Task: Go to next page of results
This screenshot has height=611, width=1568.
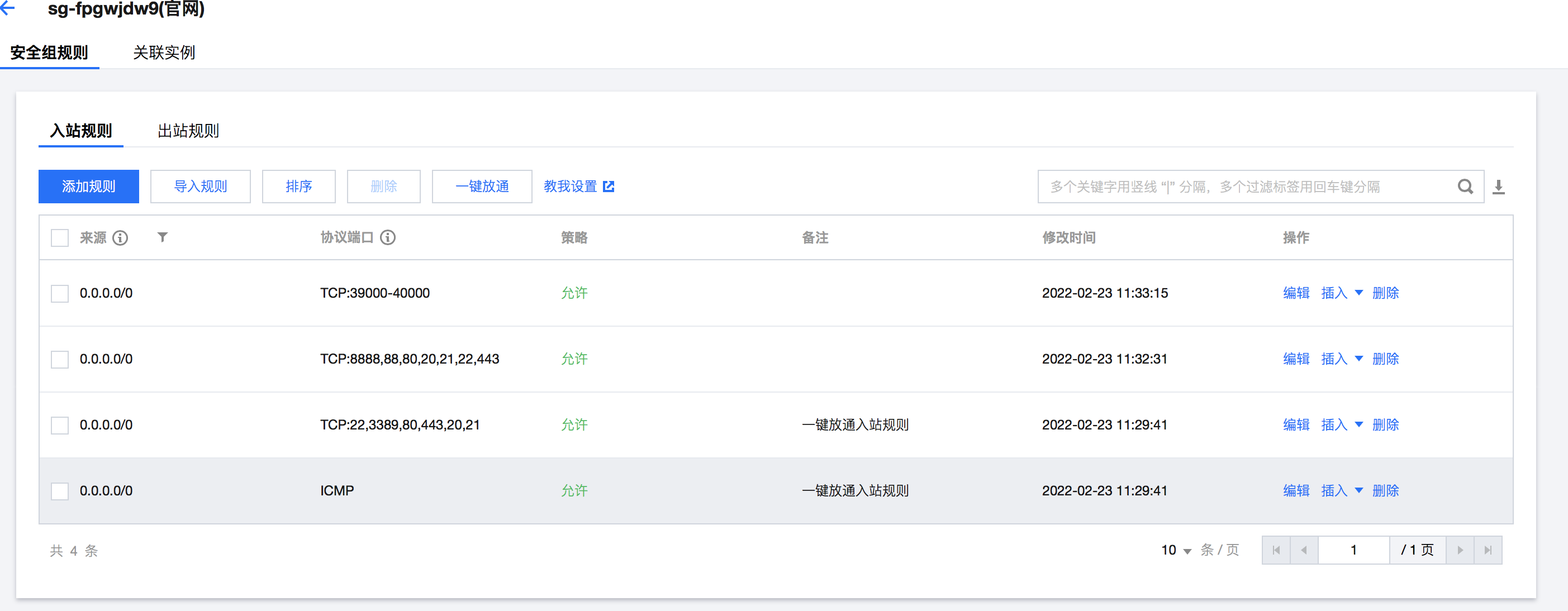Action: [x=1460, y=550]
